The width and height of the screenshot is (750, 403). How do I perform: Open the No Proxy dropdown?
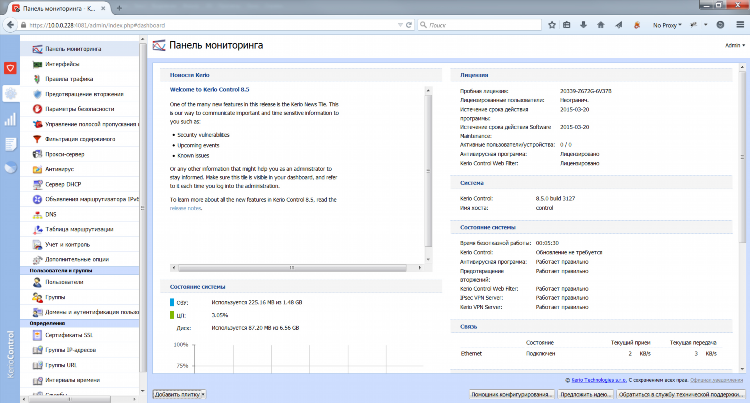tap(667, 25)
